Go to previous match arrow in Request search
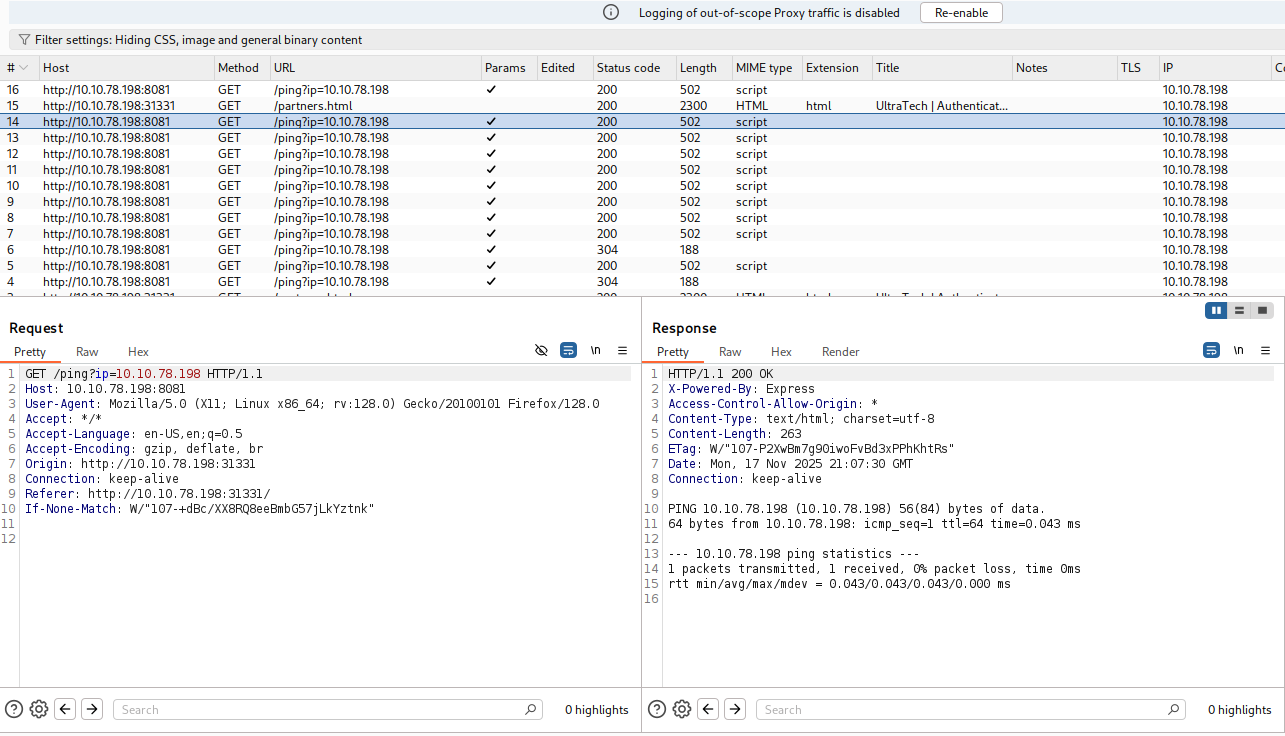The height and width of the screenshot is (736, 1285). coord(65,709)
